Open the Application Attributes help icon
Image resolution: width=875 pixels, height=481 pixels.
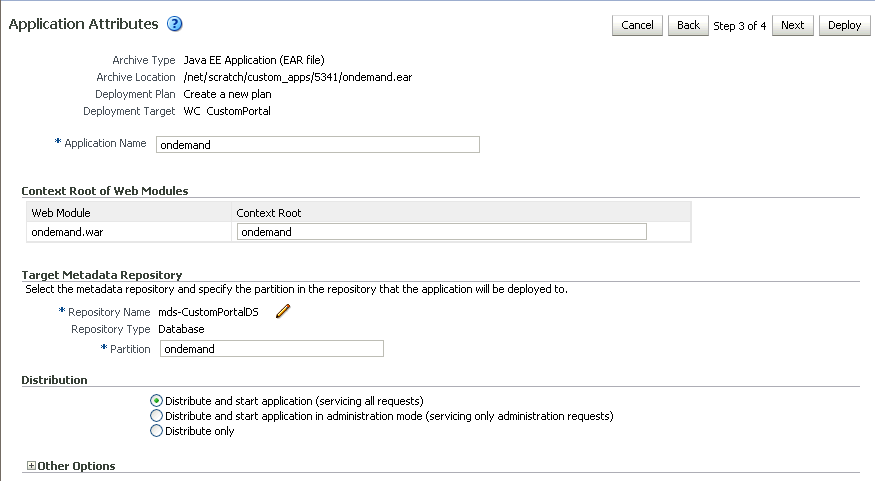175,24
